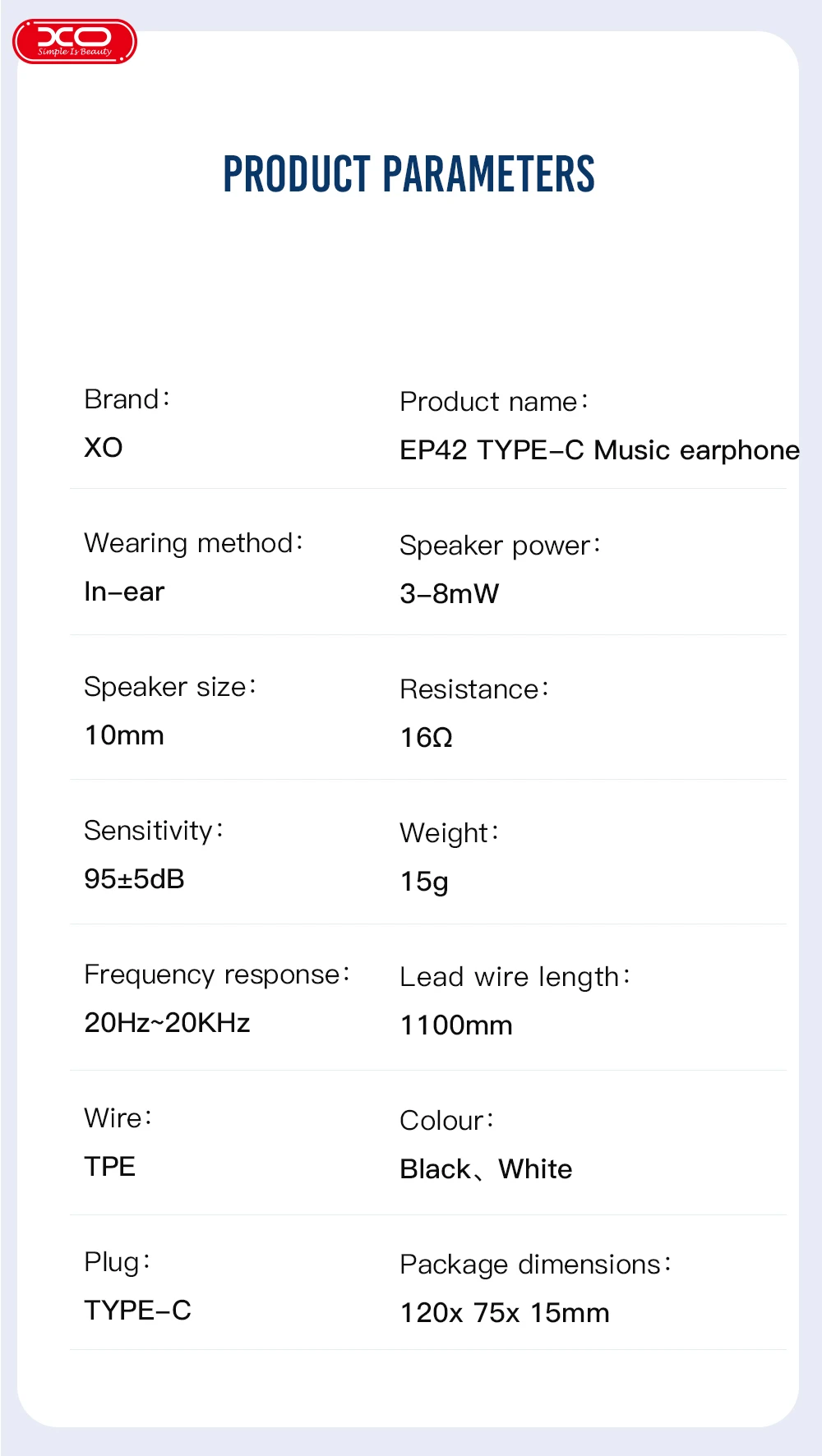Click the 10mm speaker size value
The image size is (822, 1456).
tap(124, 735)
